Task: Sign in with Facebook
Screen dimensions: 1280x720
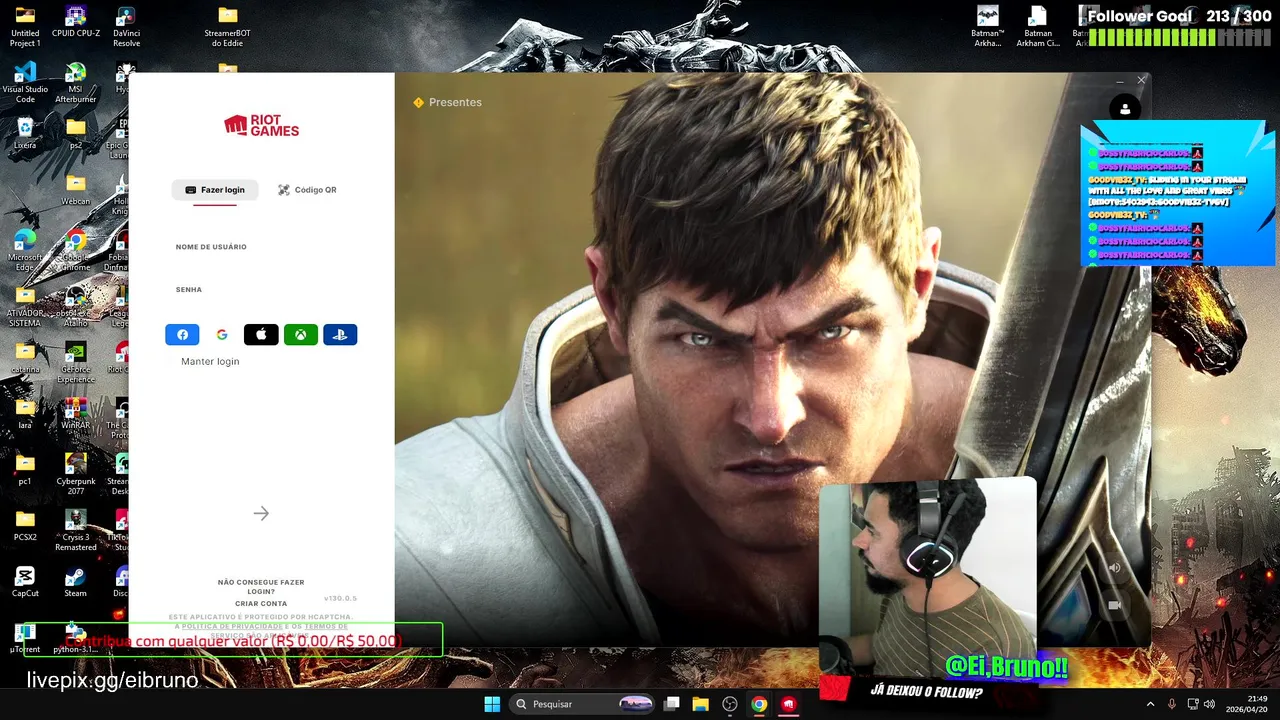Action: [182, 335]
